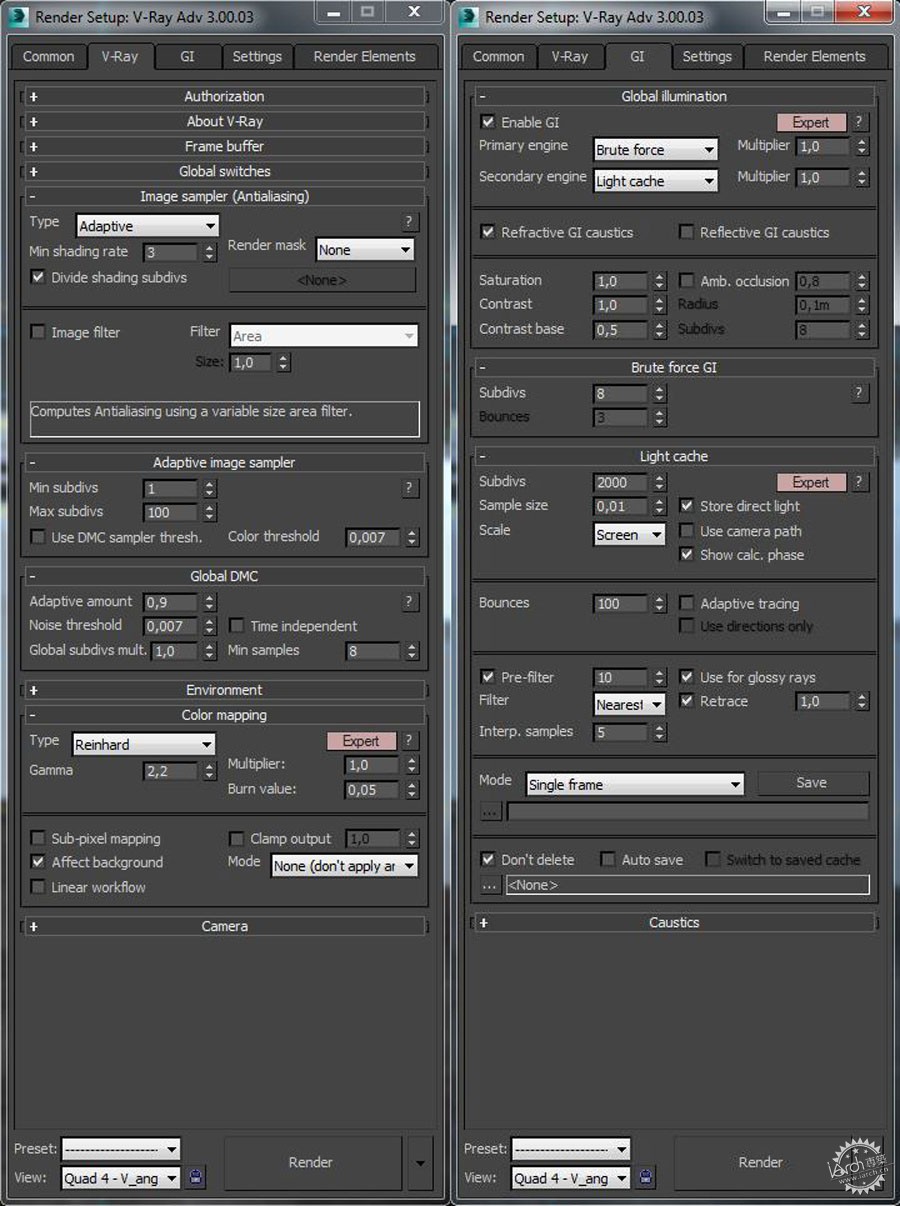
Task: Open Settings tab in right window
Action: point(707,57)
